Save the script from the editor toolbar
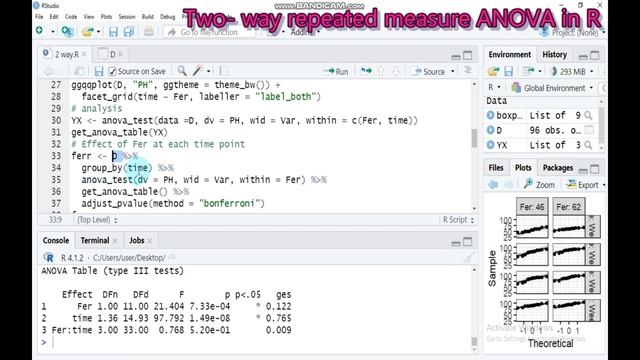The width and height of the screenshot is (640, 360). [99, 71]
